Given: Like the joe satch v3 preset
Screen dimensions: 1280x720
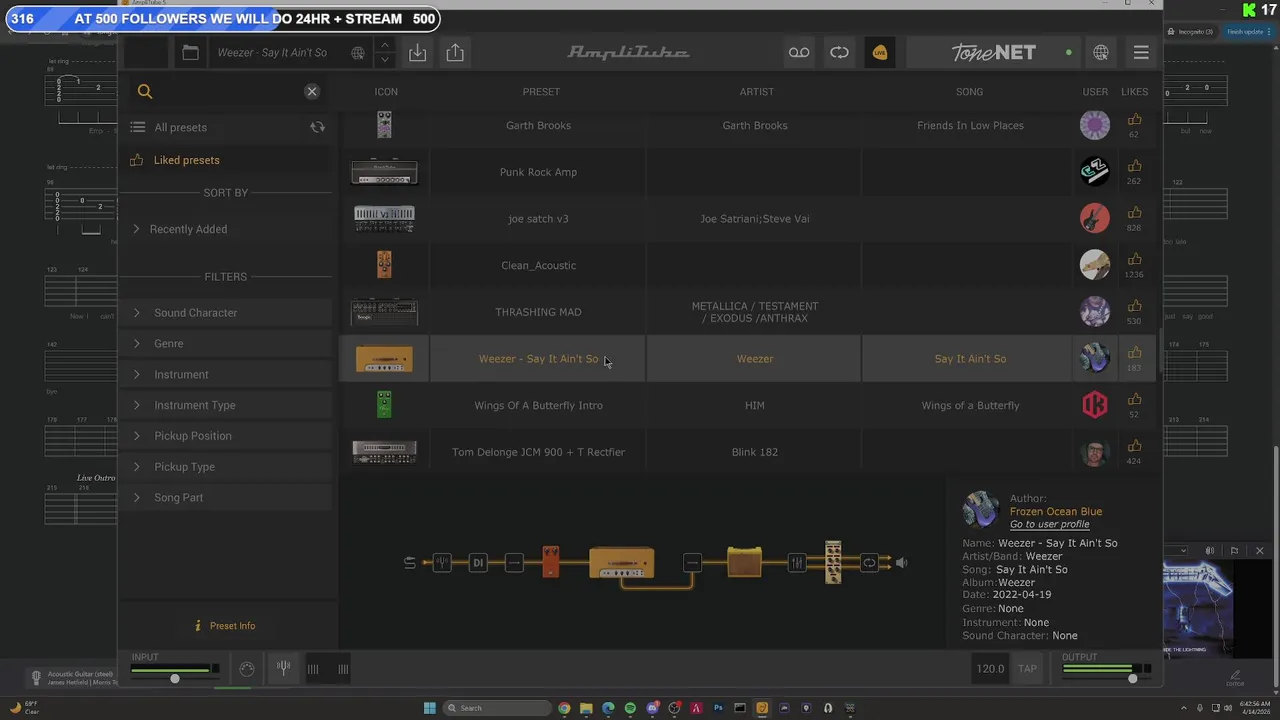Looking at the screenshot, I should [x=1134, y=213].
